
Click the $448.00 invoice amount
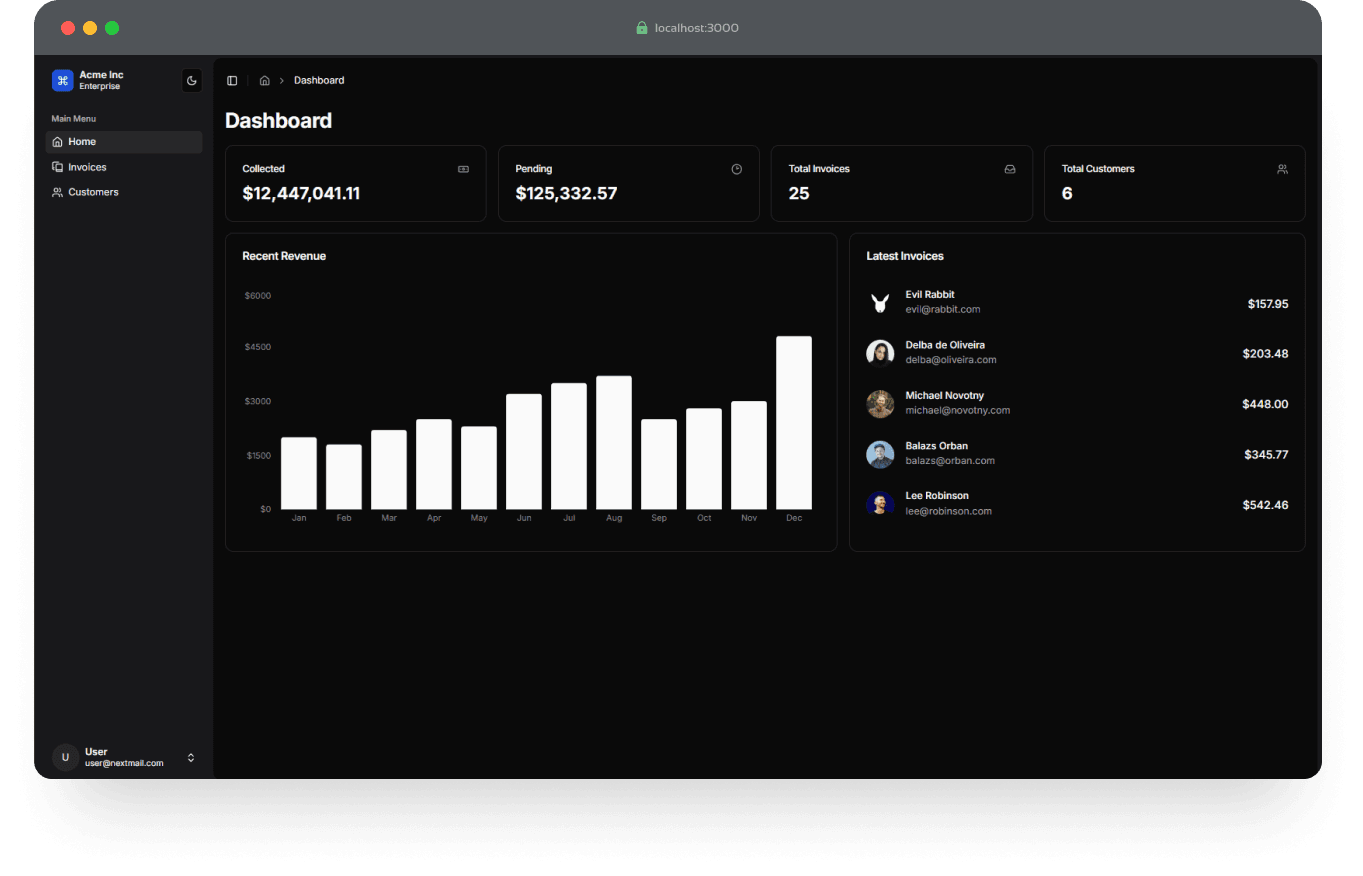pos(1265,405)
